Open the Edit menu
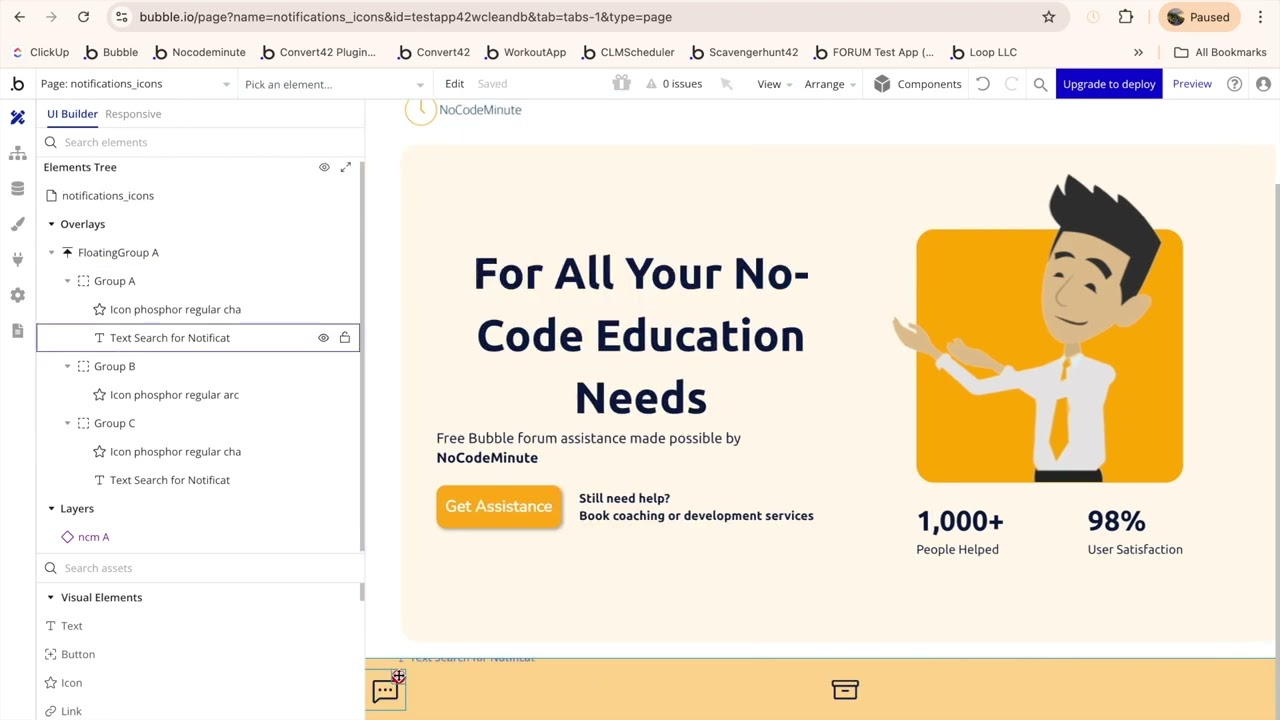1280x720 pixels. (455, 84)
